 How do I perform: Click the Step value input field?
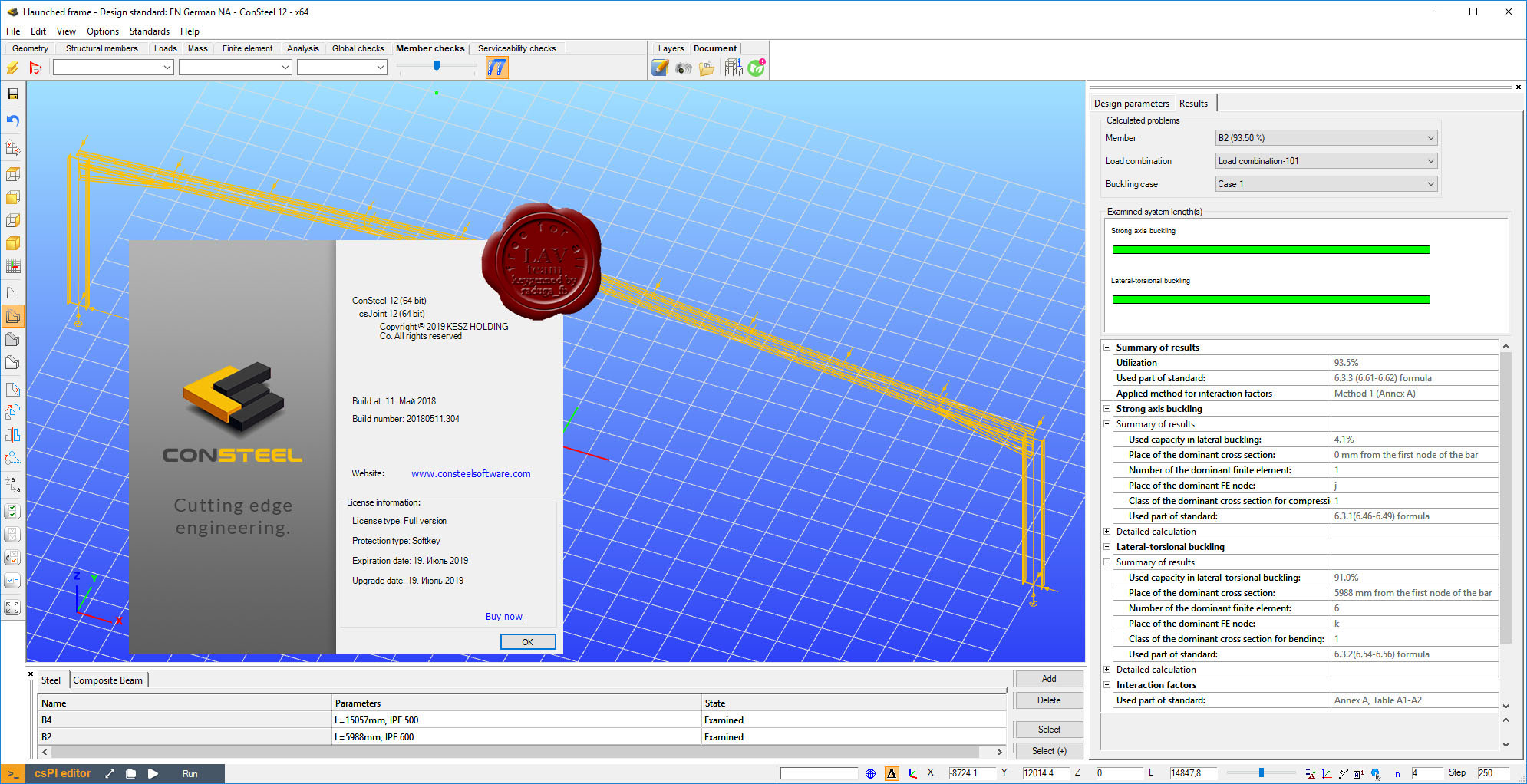click(x=1492, y=773)
